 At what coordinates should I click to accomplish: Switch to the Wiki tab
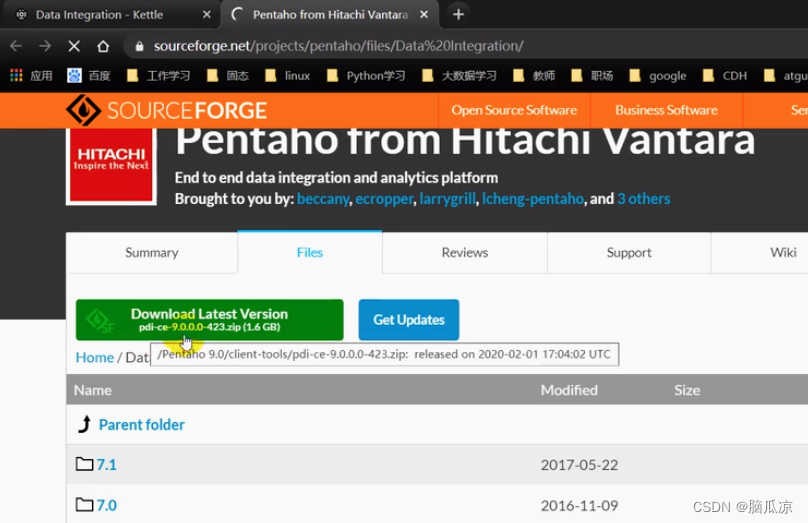tap(783, 252)
